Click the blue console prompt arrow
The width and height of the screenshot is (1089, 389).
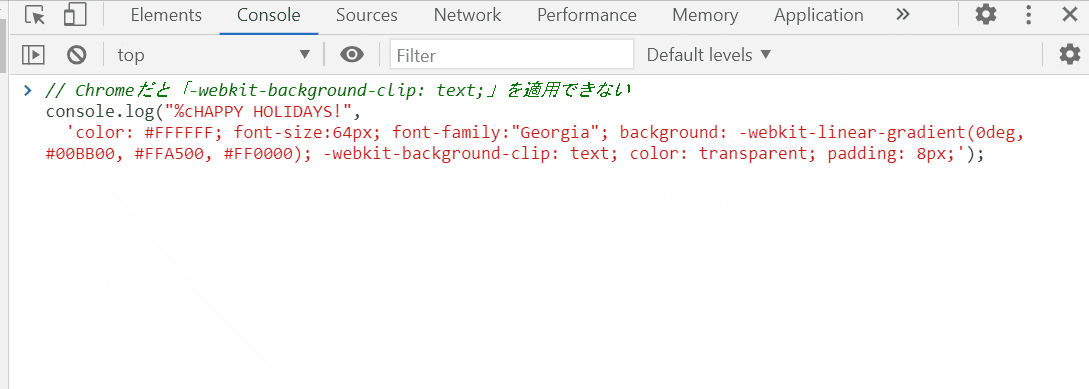(28, 90)
